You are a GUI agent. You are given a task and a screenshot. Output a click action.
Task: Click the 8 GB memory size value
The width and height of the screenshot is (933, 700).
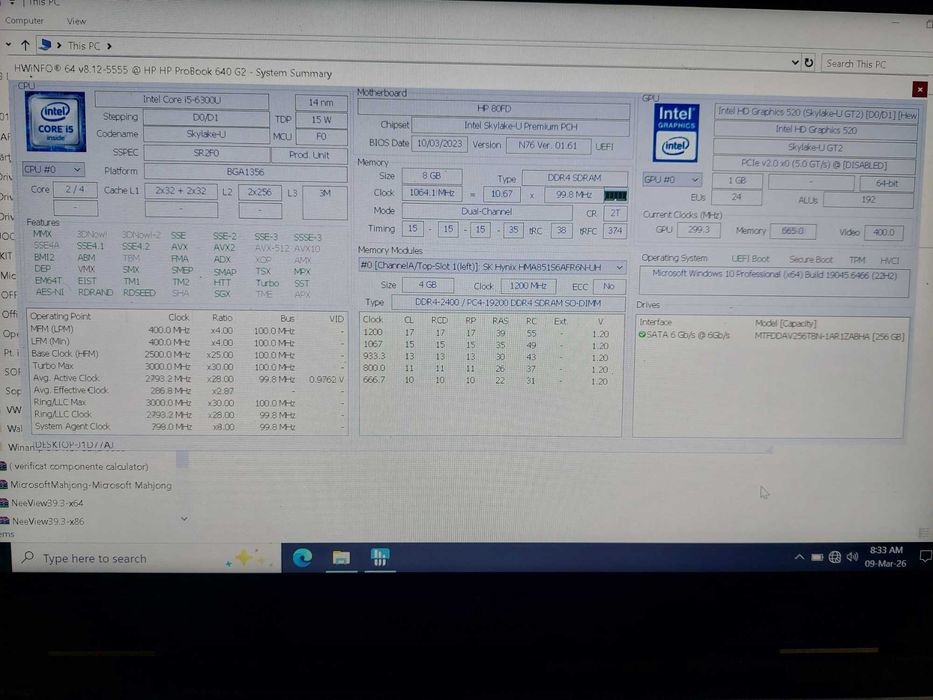[x=431, y=176]
